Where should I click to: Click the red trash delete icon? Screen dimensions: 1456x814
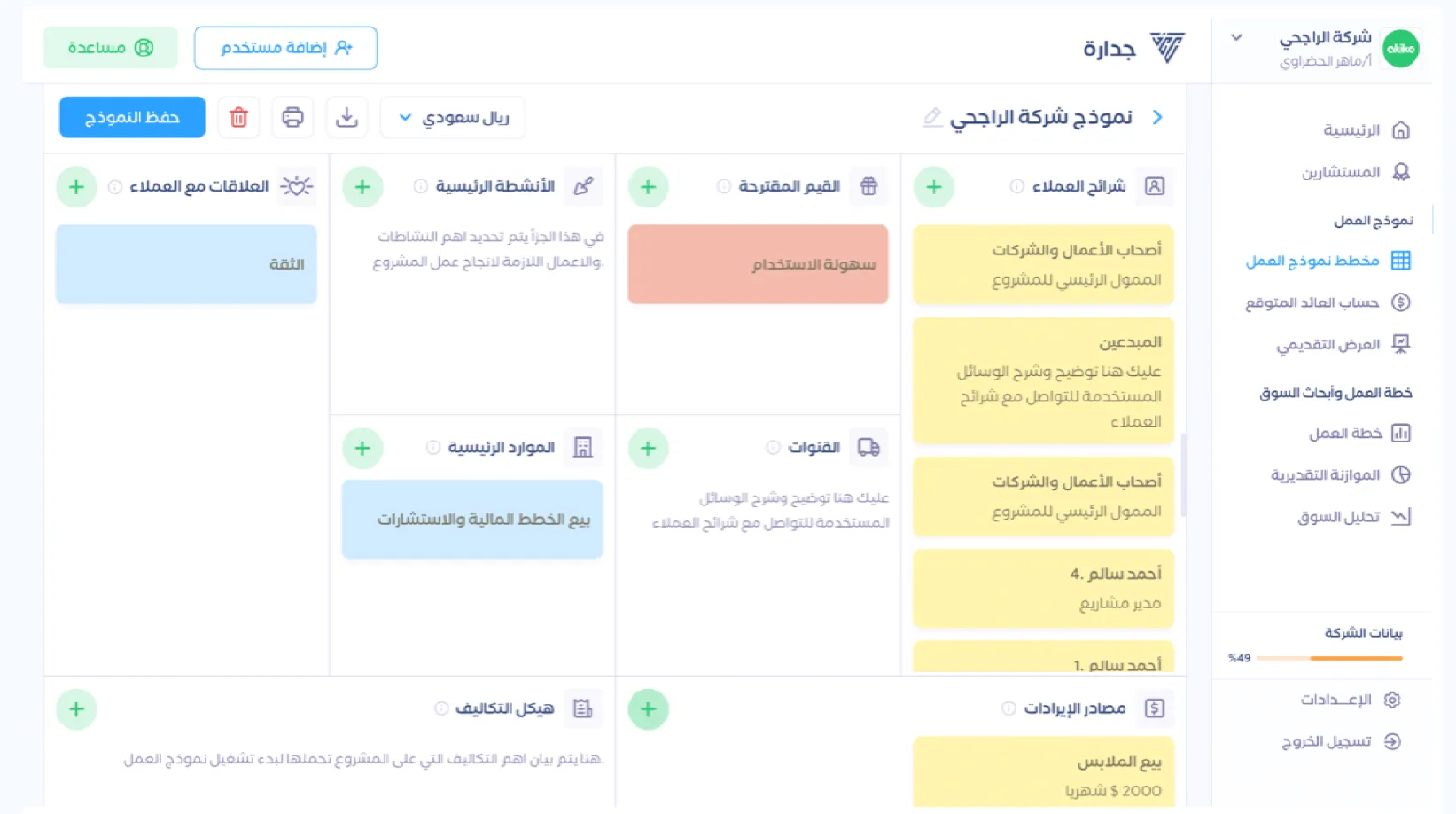(238, 117)
